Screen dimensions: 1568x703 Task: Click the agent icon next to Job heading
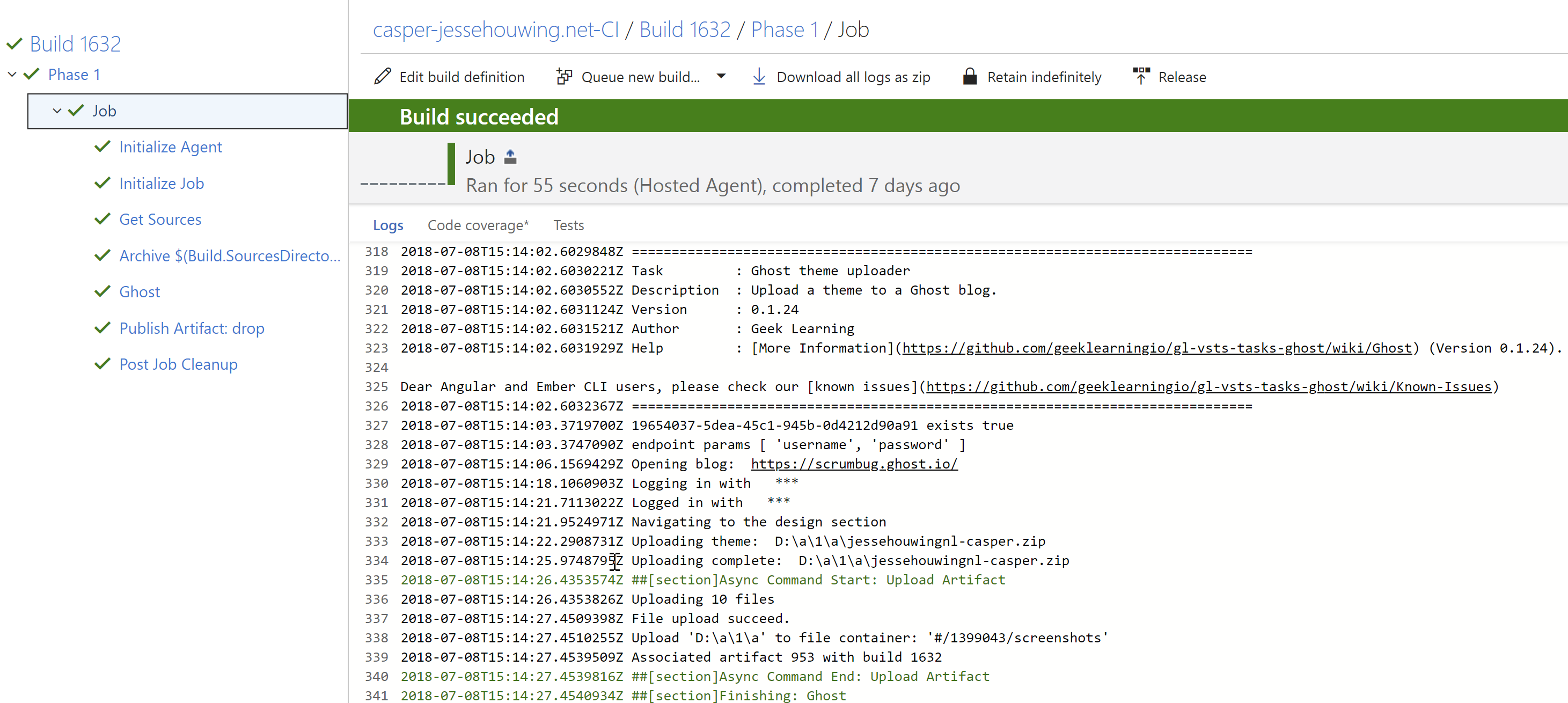click(x=510, y=157)
